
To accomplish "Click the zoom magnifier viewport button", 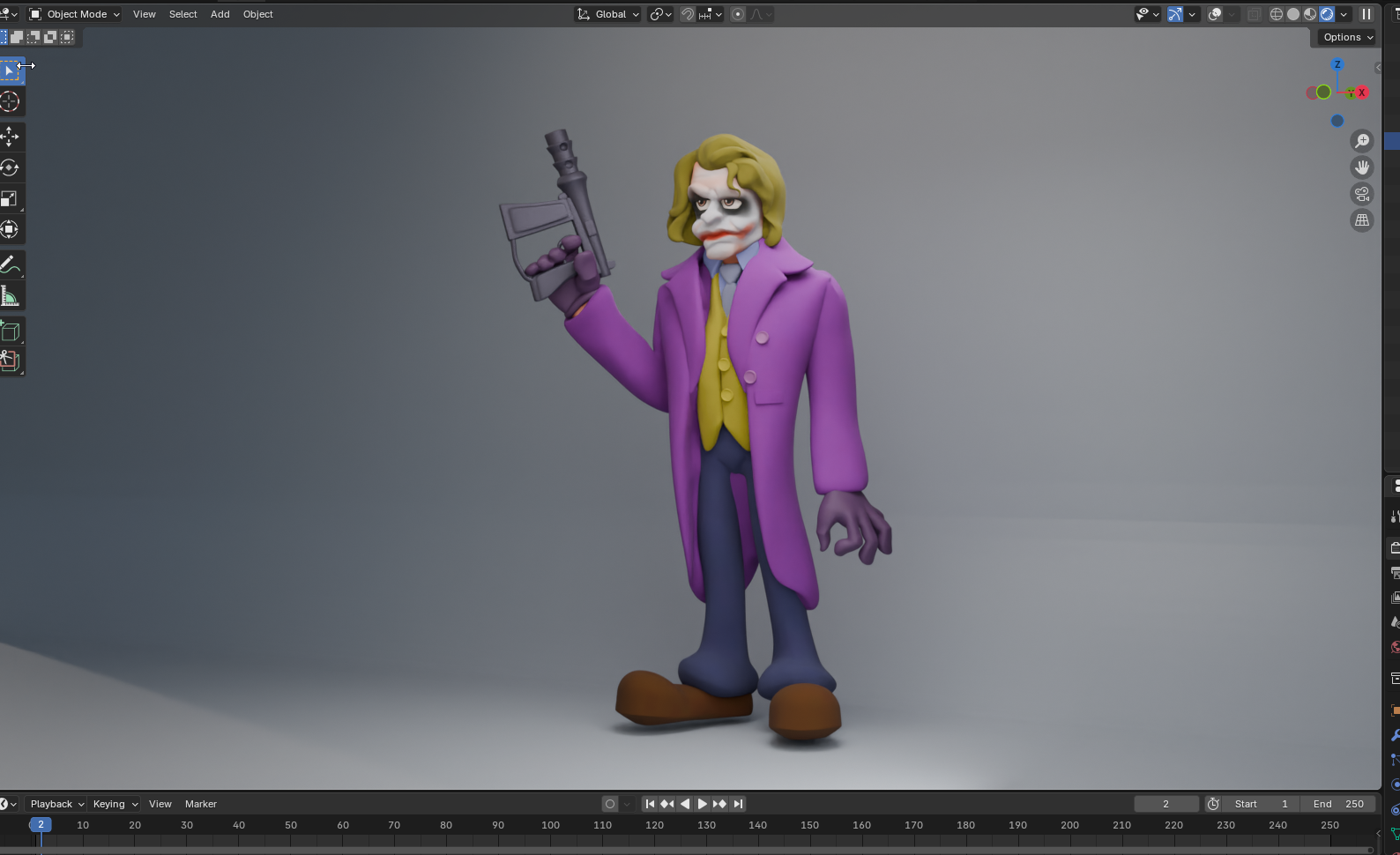I will point(1362,141).
